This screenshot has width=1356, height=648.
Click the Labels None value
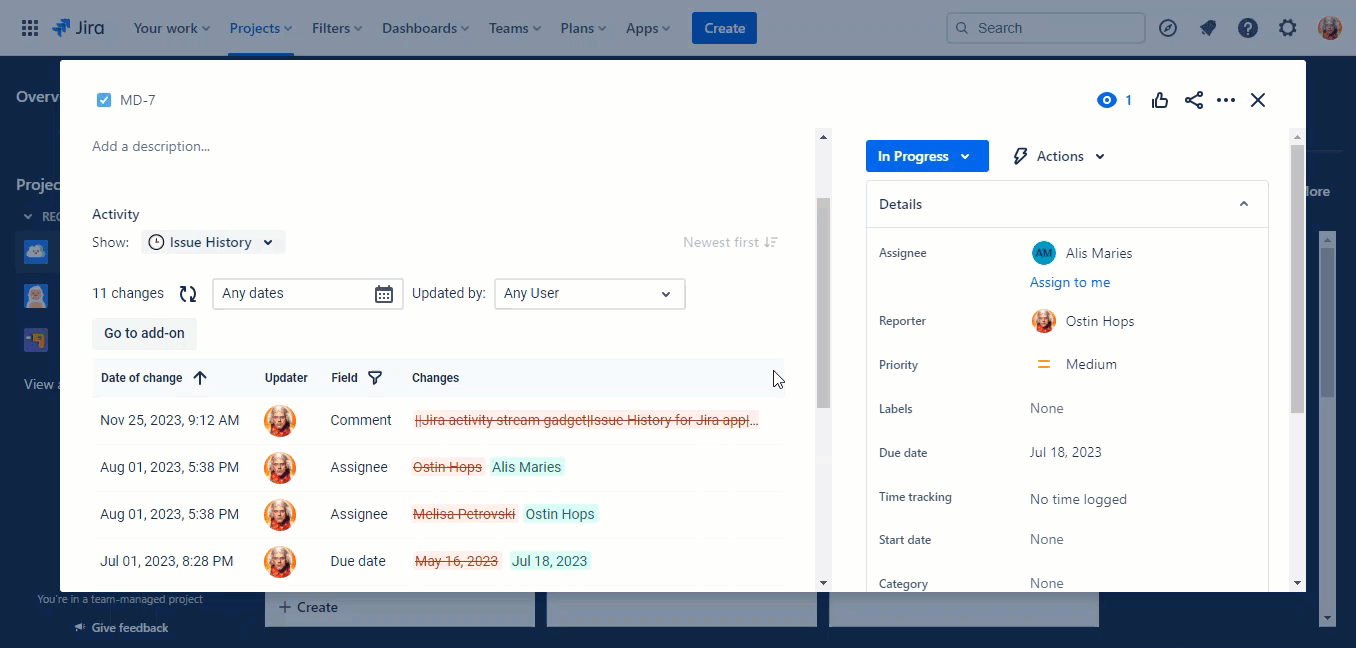pos(1047,408)
